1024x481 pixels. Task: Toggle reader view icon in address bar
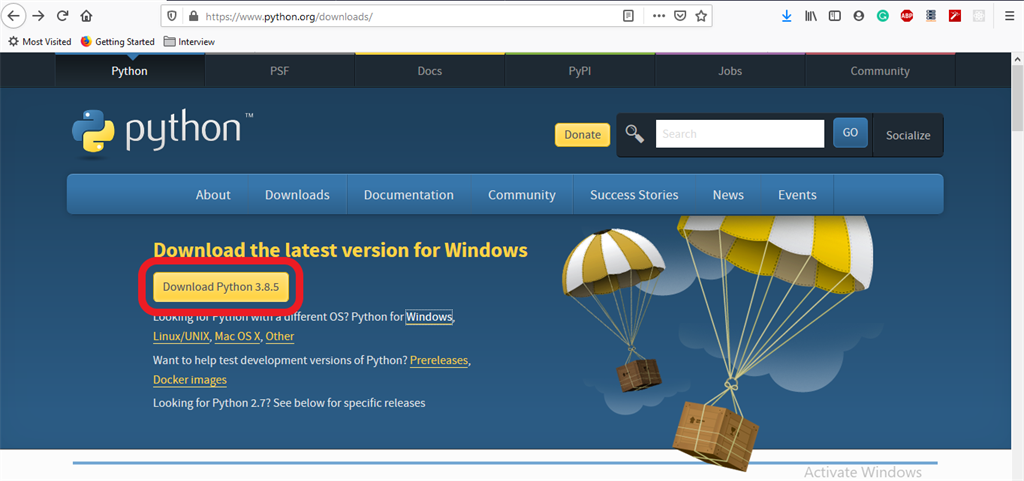(628, 16)
